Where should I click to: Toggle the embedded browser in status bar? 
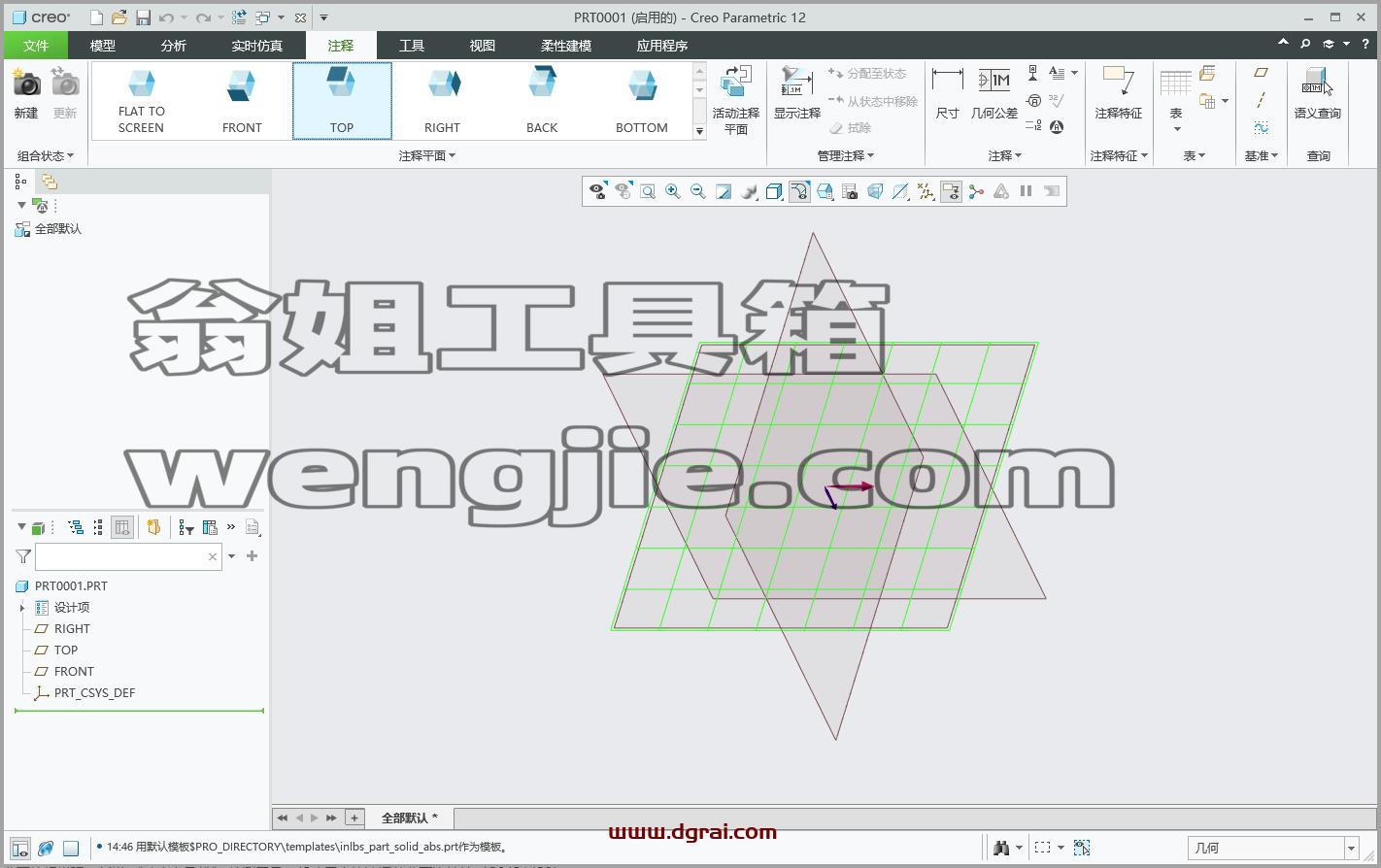[x=46, y=848]
